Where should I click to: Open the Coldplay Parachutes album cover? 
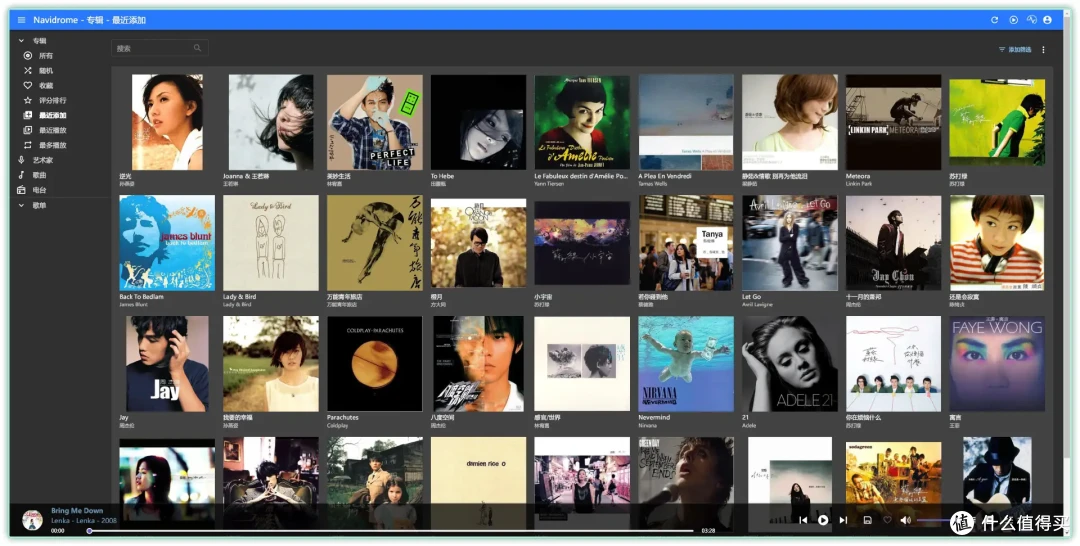(375, 364)
